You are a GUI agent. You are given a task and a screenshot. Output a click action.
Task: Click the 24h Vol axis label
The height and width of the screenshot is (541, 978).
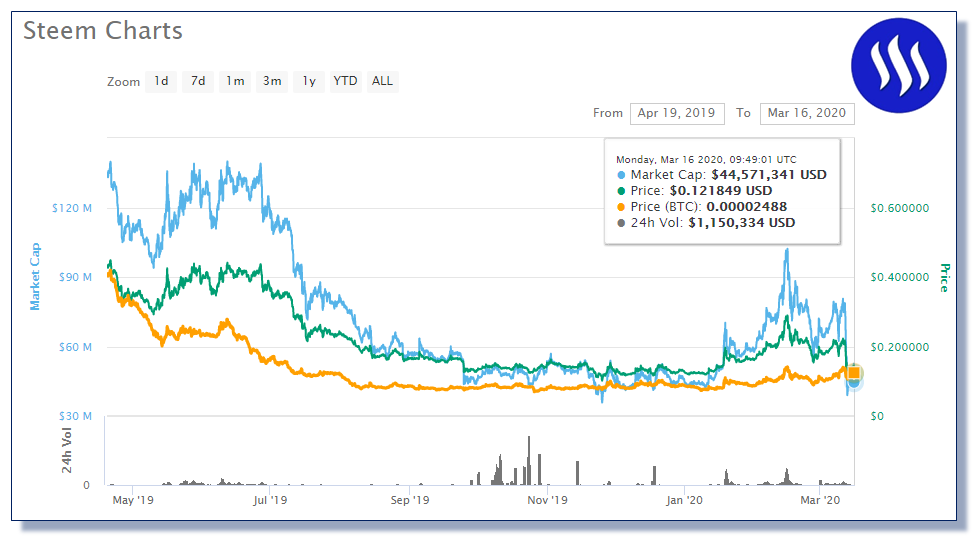pos(66,451)
